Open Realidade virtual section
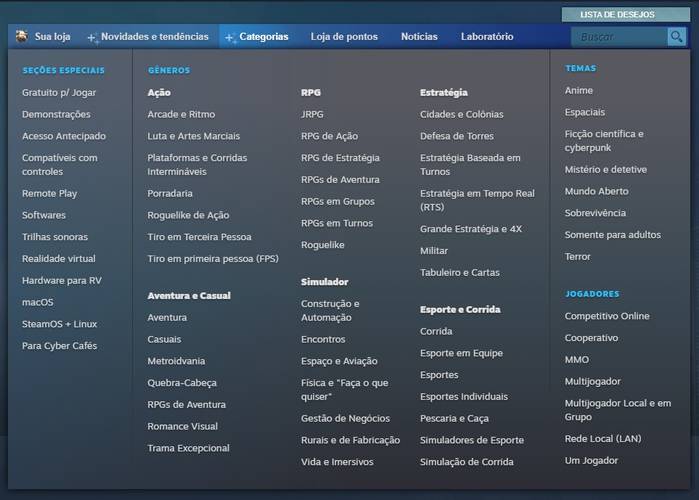 pyautogui.click(x=59, y=259)
